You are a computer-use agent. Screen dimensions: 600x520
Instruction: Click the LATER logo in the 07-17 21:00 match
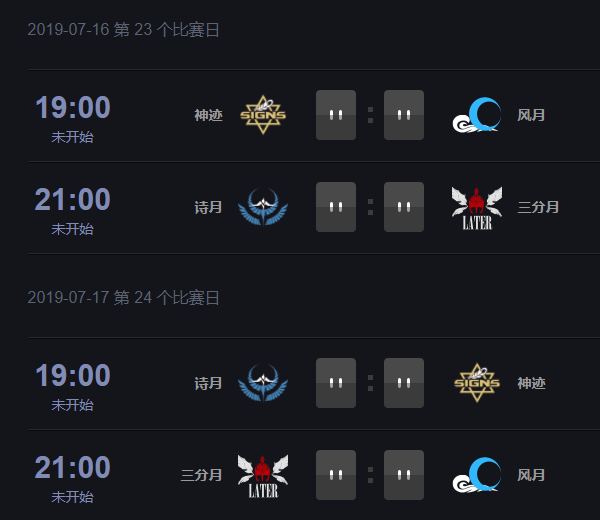[x=263, y=476]
